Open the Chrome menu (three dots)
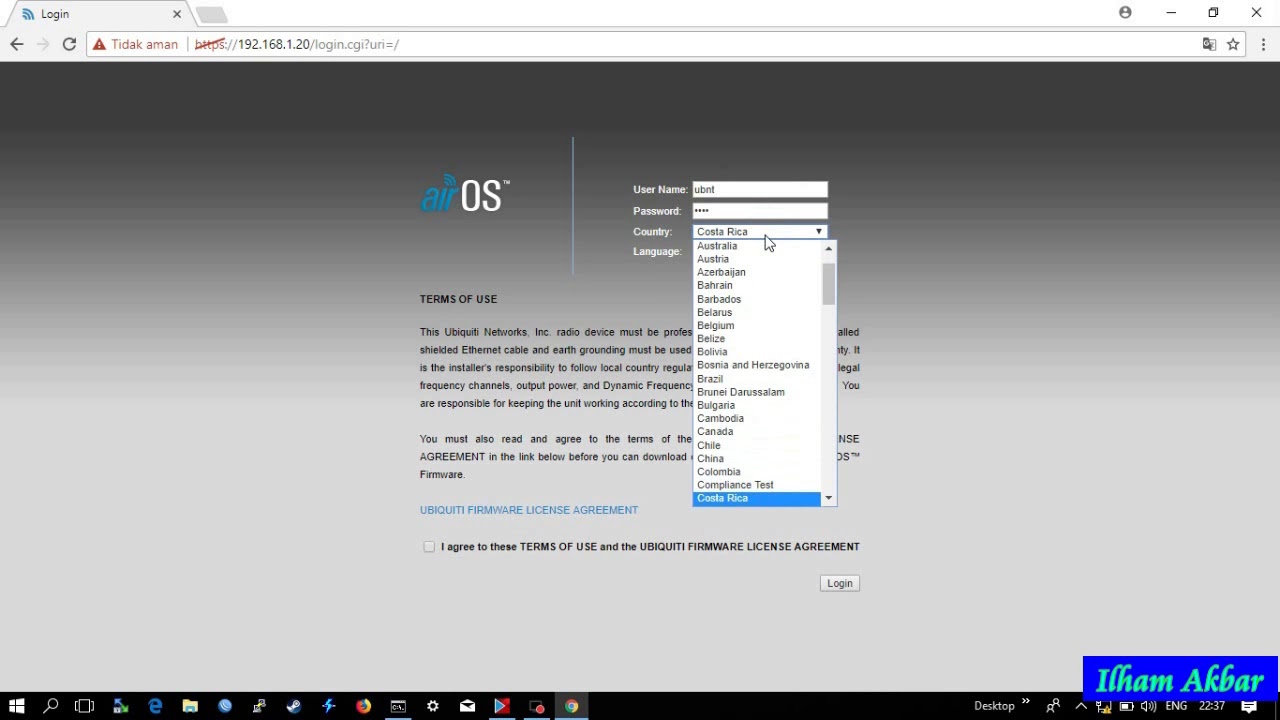Viewport: 1280px width, 720px height. (1264, 44)
